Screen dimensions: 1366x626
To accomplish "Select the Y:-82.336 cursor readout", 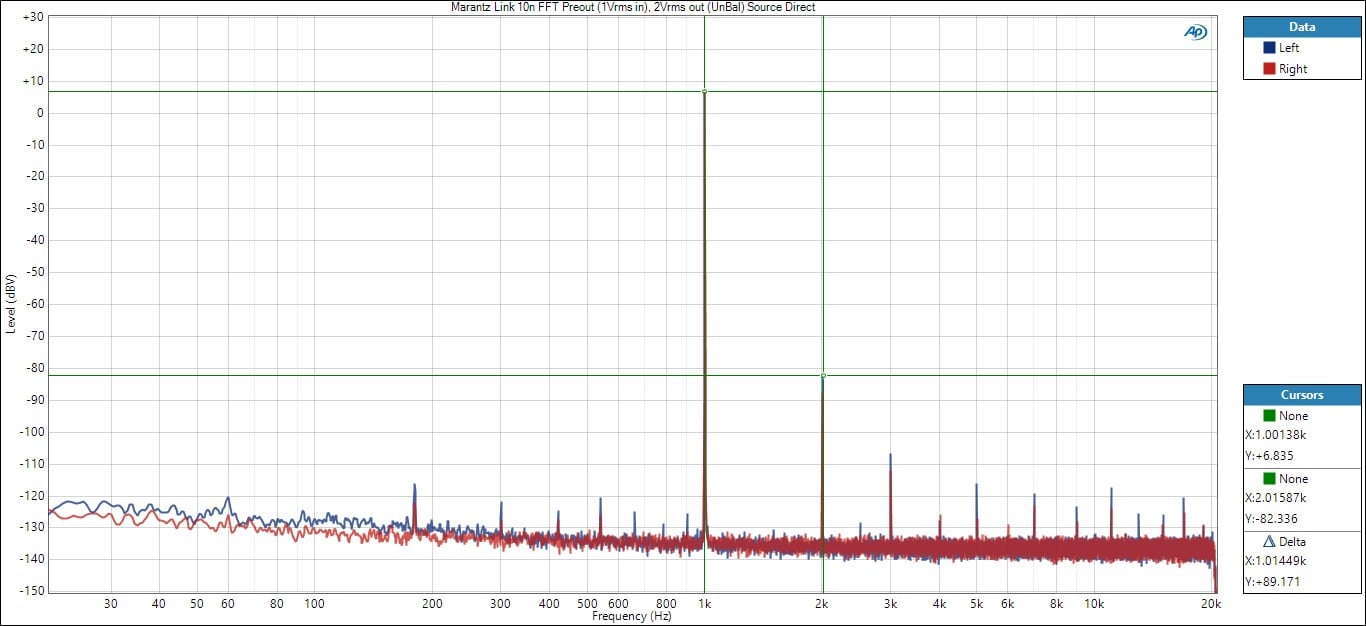I will (x=1272, y=519).
